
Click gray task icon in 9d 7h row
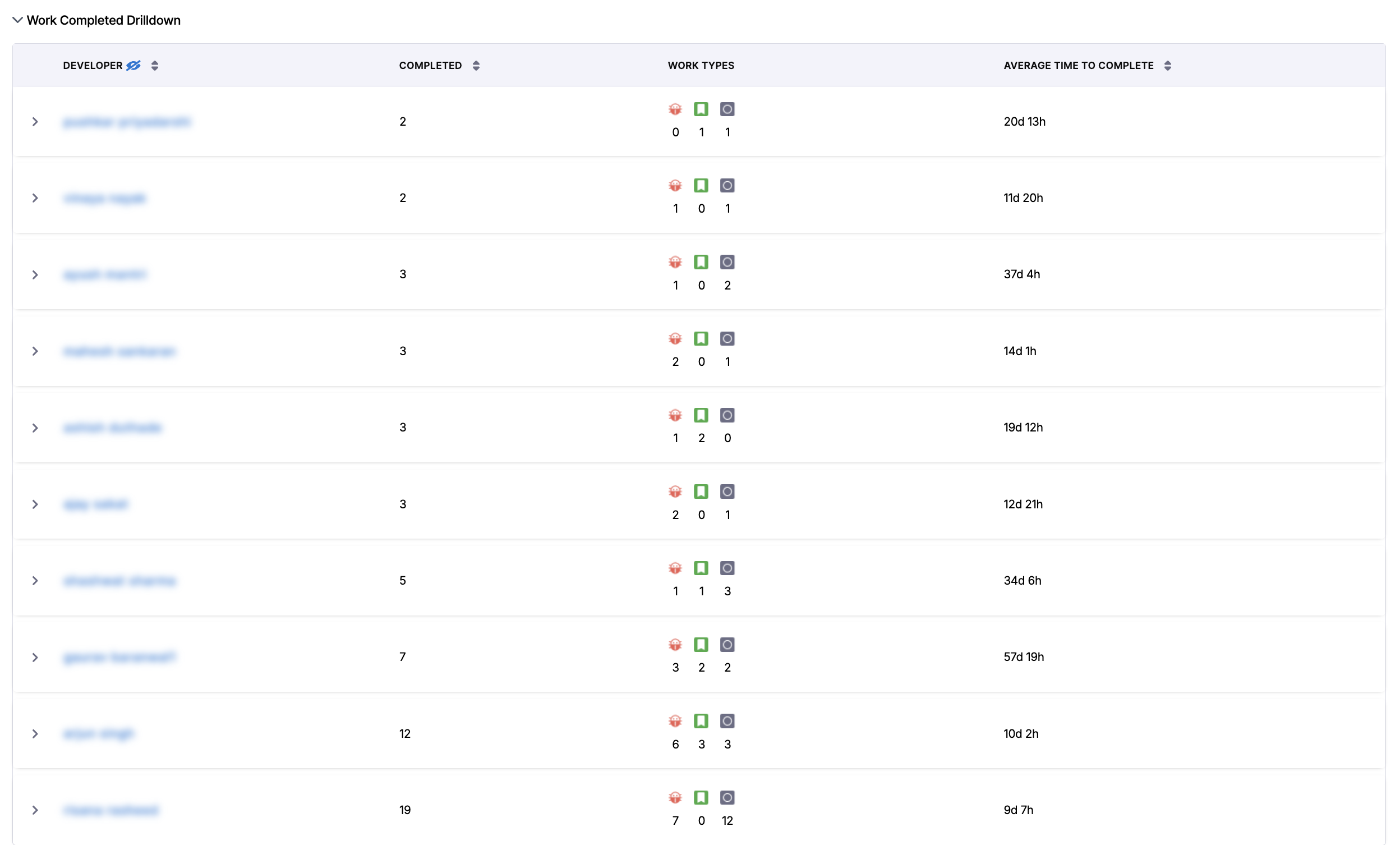pyautogui.click(x=727, y=798)
